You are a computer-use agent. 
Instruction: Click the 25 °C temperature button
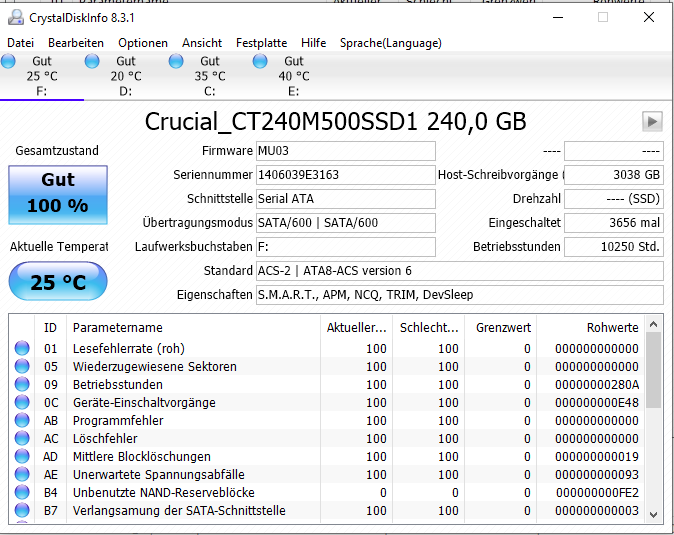[x=58, y=281]
